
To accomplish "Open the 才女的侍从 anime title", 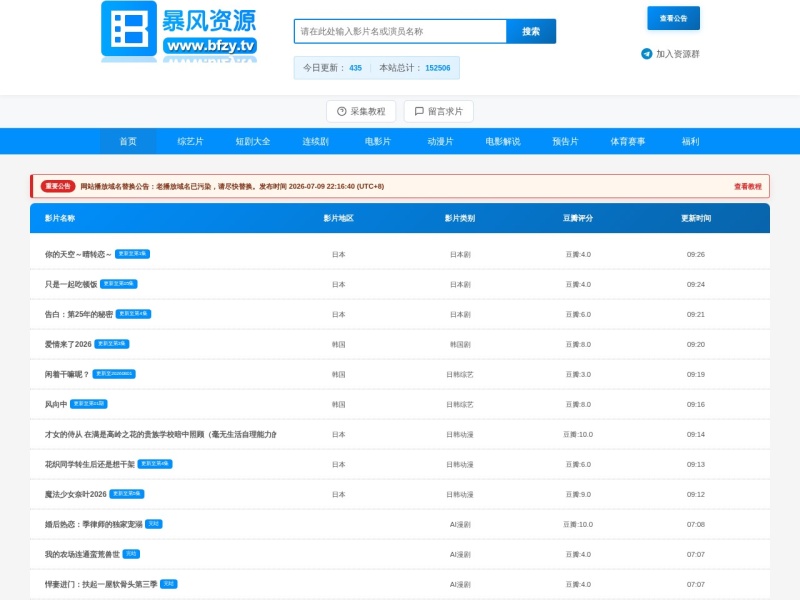I will point(161,434).
